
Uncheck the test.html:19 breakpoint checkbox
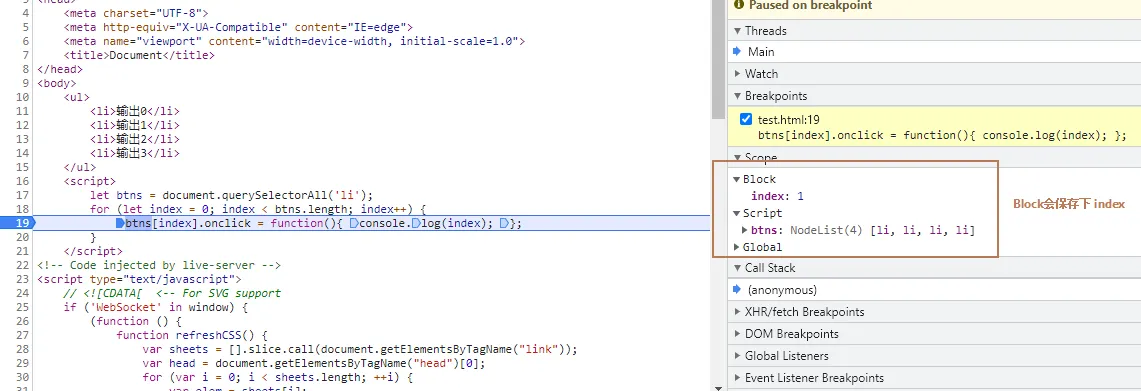click(x=746, y=120)
